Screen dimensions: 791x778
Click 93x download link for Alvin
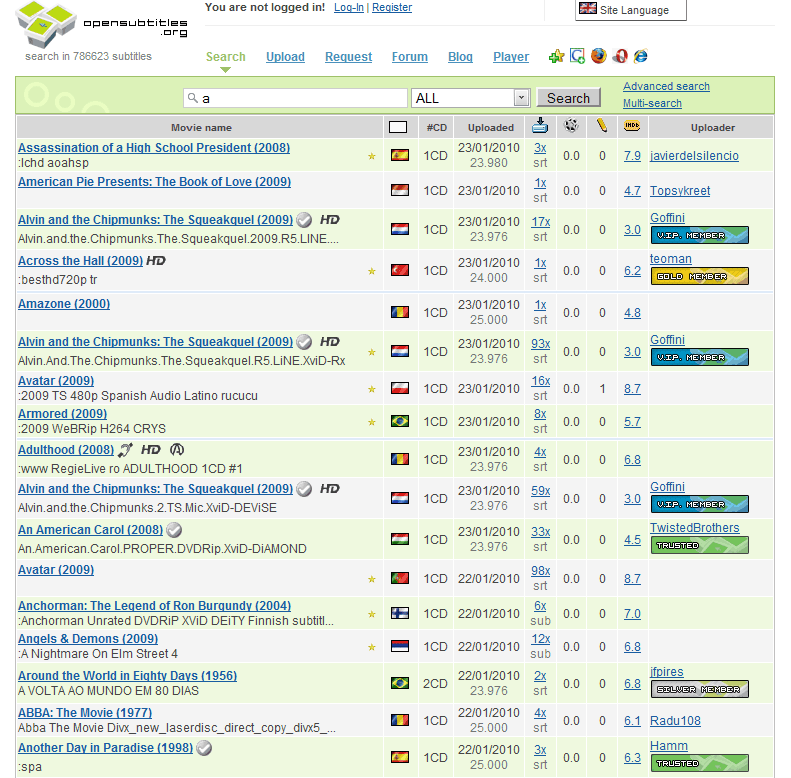pos(540,344)
